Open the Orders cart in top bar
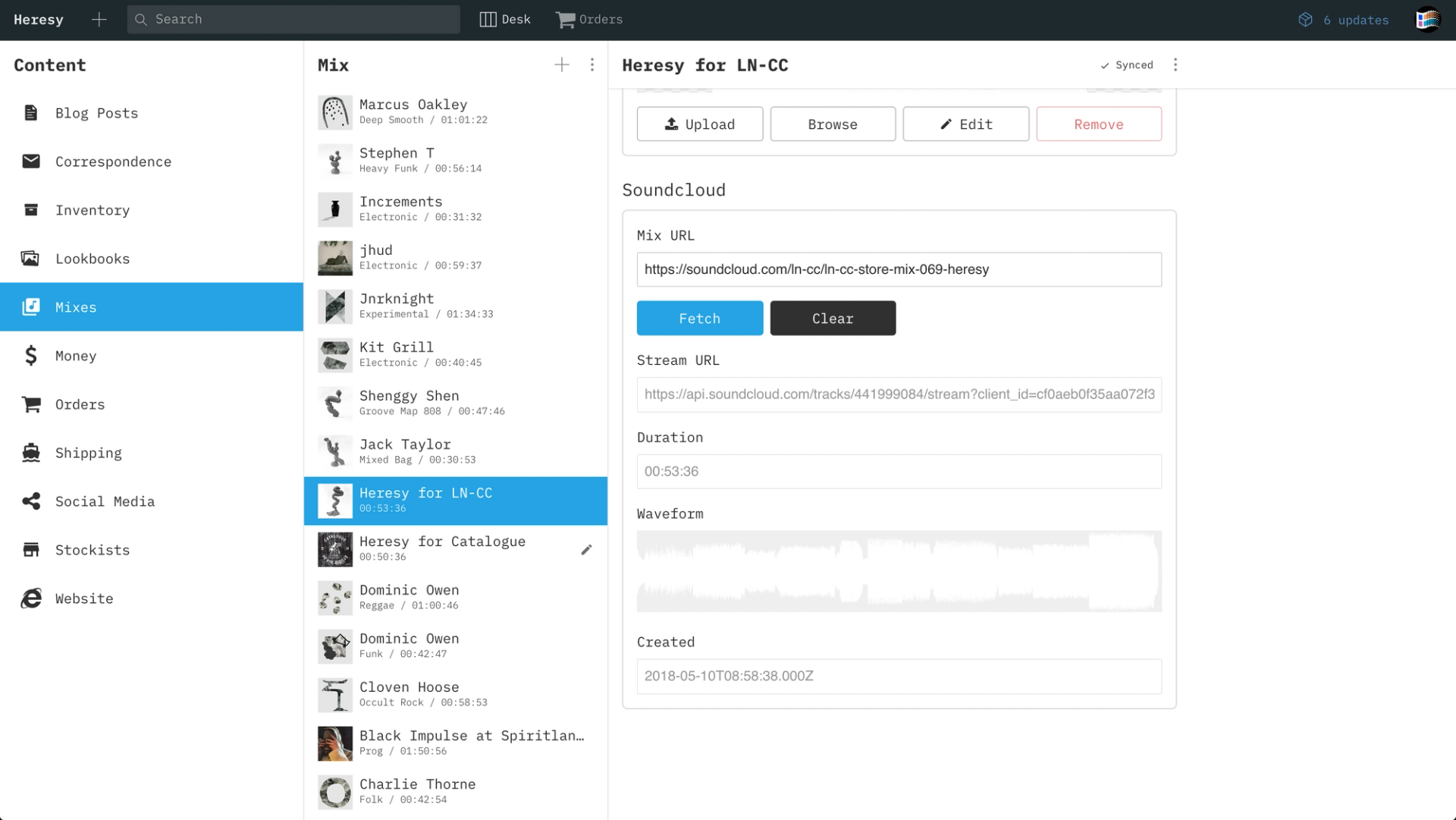 pos(566,20)
